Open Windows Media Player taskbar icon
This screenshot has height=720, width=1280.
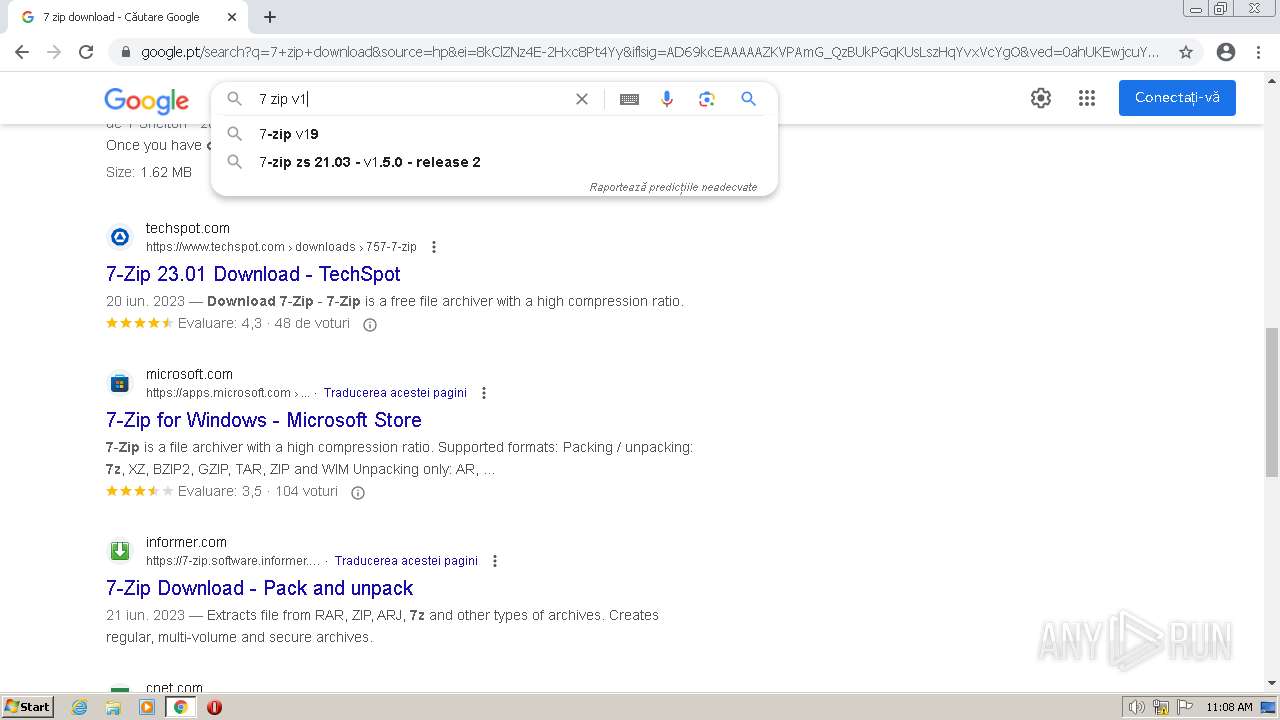pos(147,707)
